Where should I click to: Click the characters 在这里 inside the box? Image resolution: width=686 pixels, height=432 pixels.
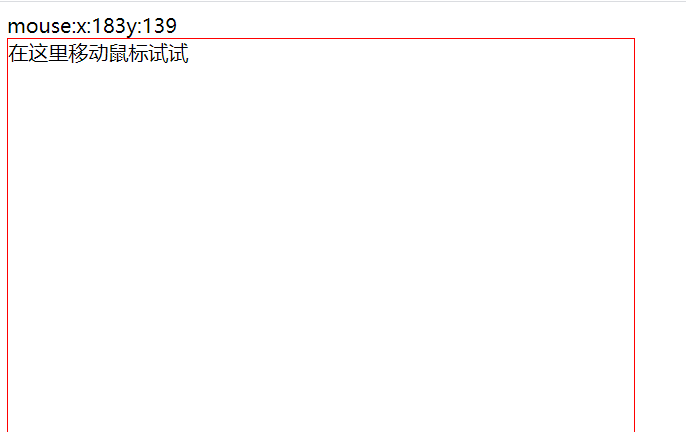[38, 53]
